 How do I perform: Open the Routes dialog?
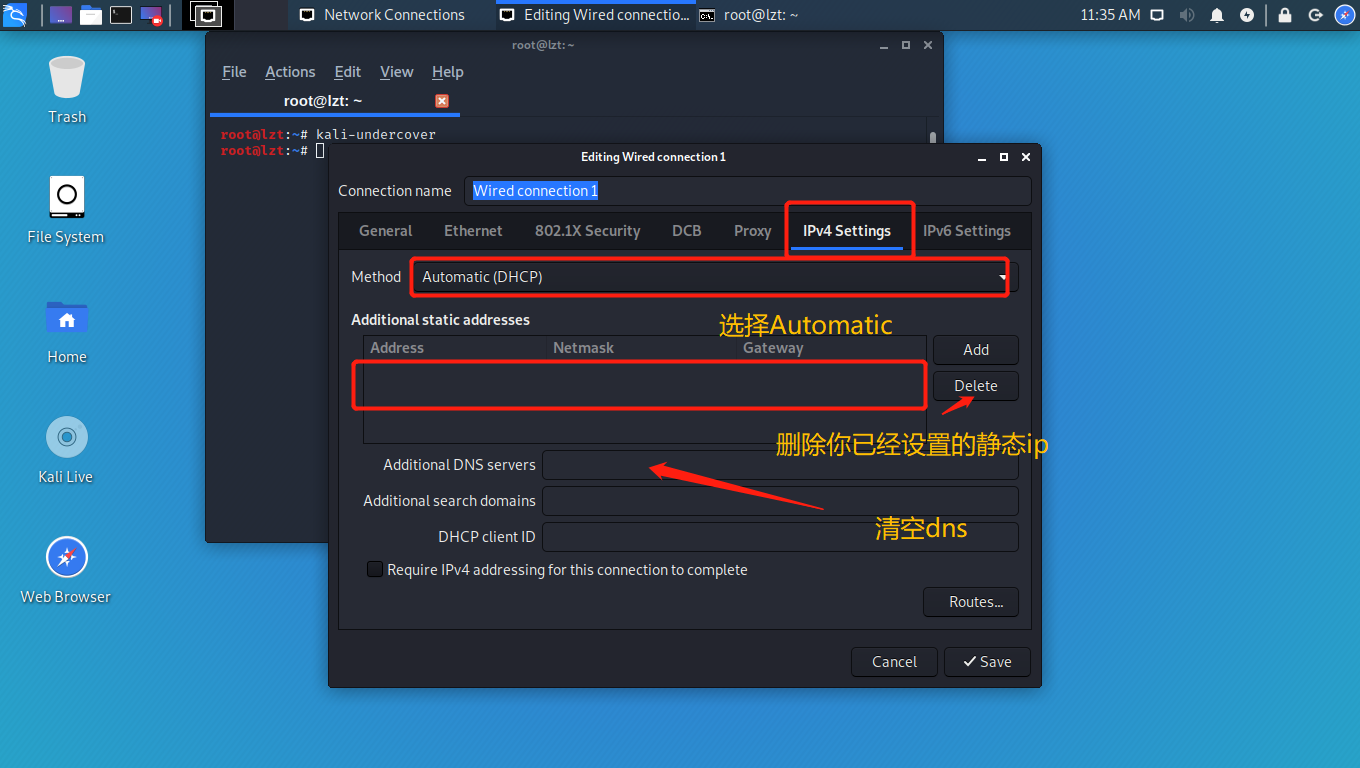click(970, 602)
